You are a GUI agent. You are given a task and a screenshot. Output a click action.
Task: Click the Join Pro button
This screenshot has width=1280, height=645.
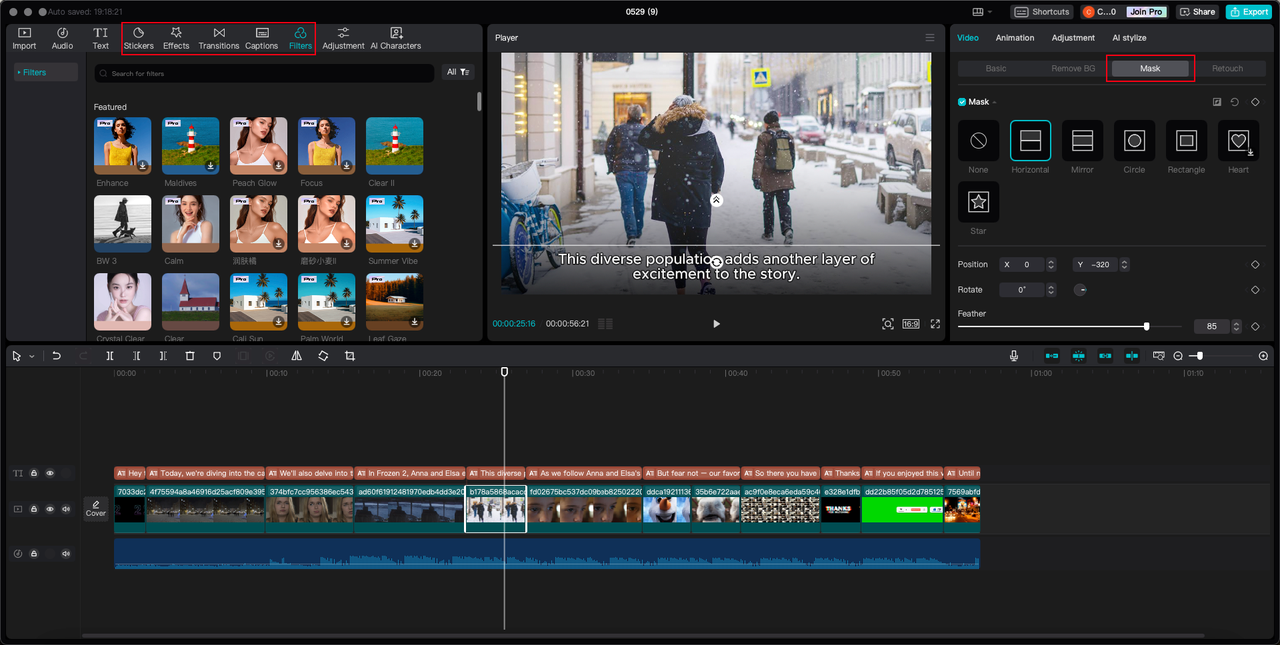(1146, 12)
